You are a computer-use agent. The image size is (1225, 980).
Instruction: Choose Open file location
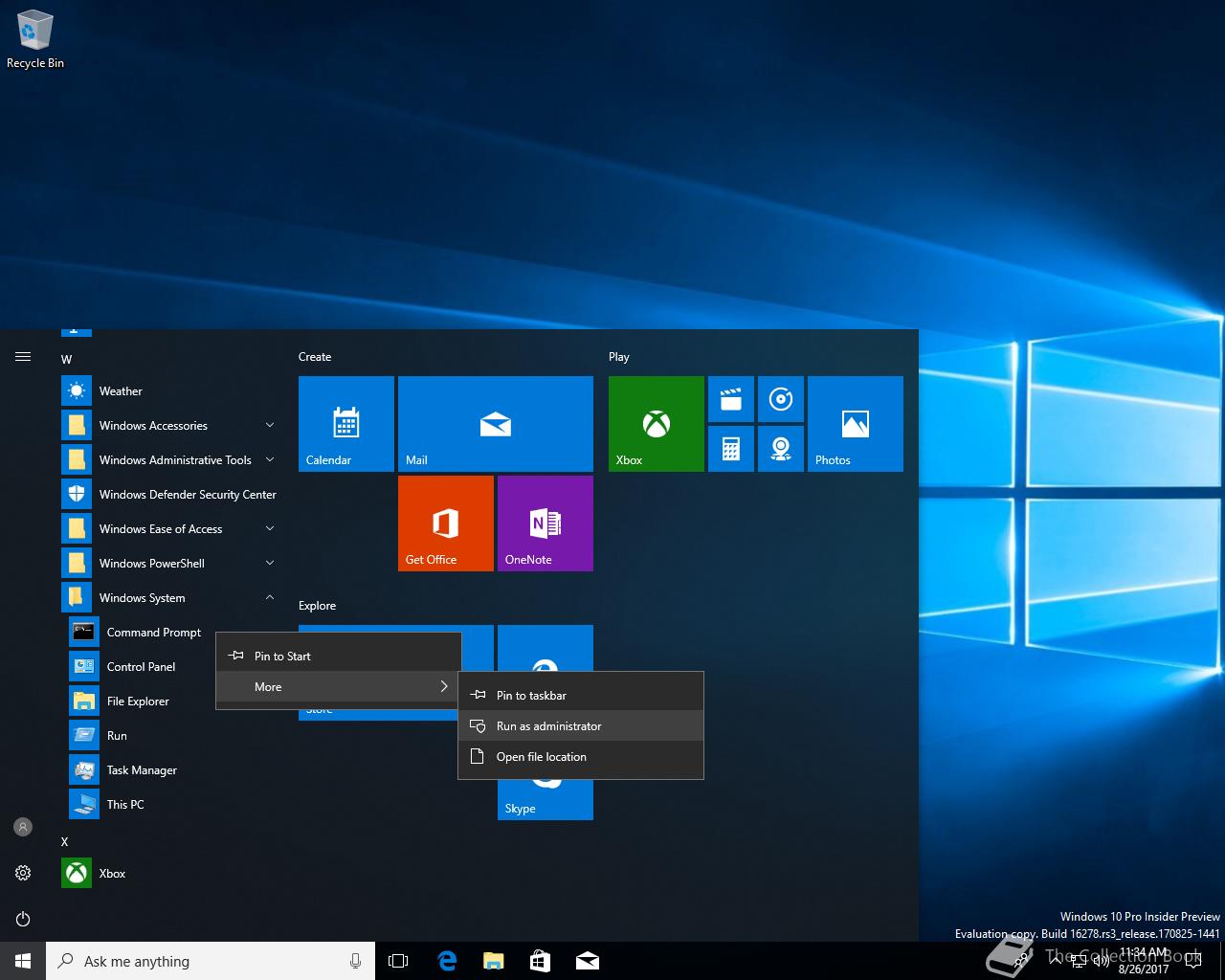pos(581,757)
